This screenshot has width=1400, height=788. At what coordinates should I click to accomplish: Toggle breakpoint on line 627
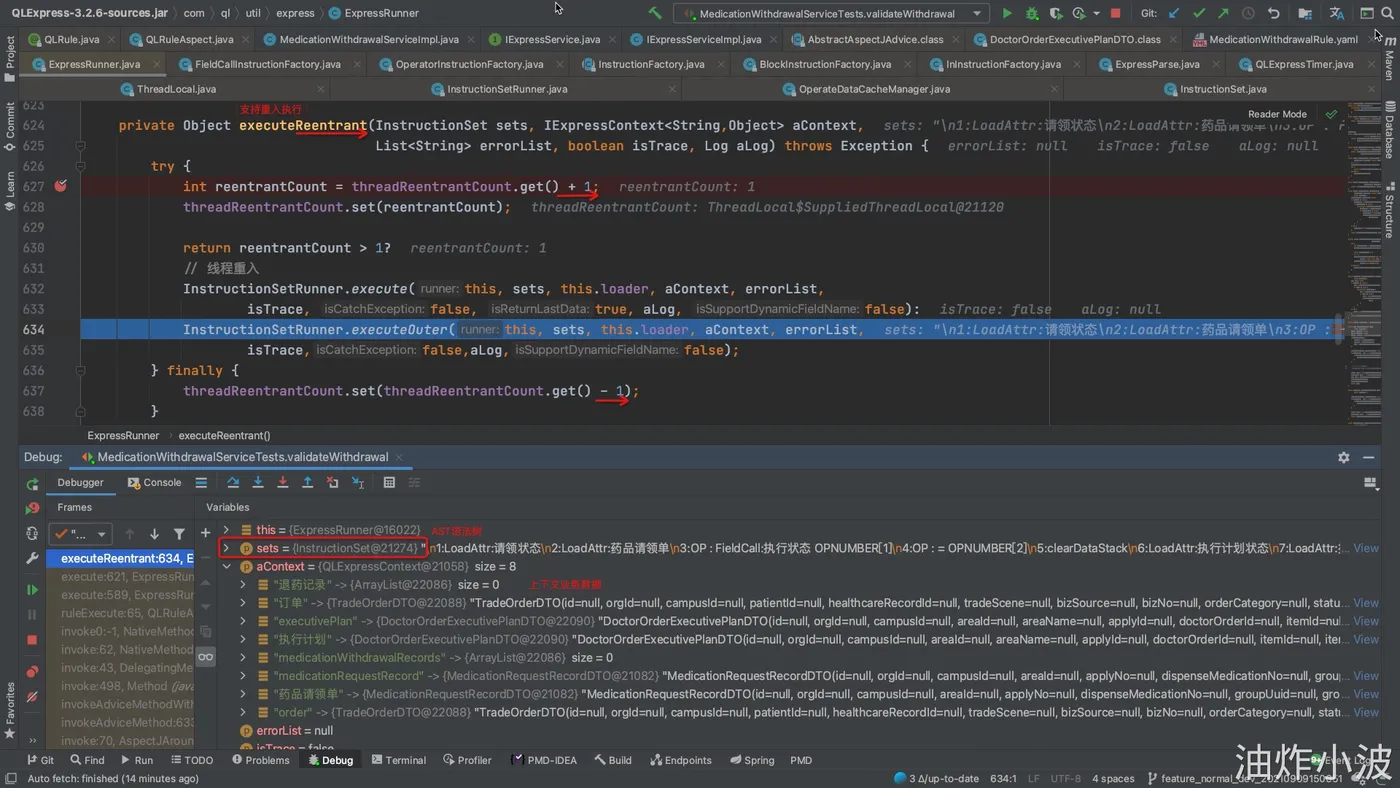61,186
